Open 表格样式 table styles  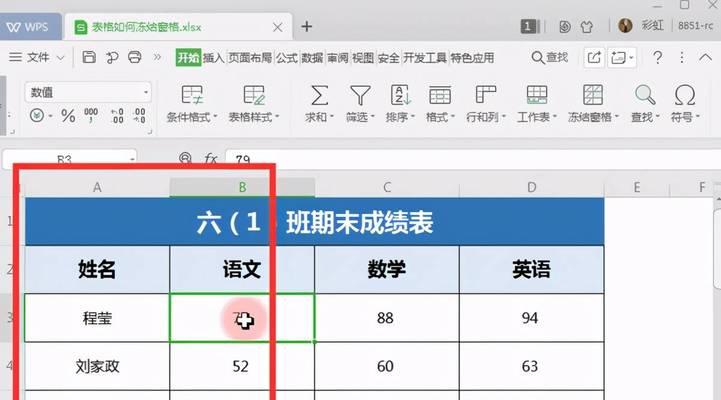[254, 103]
